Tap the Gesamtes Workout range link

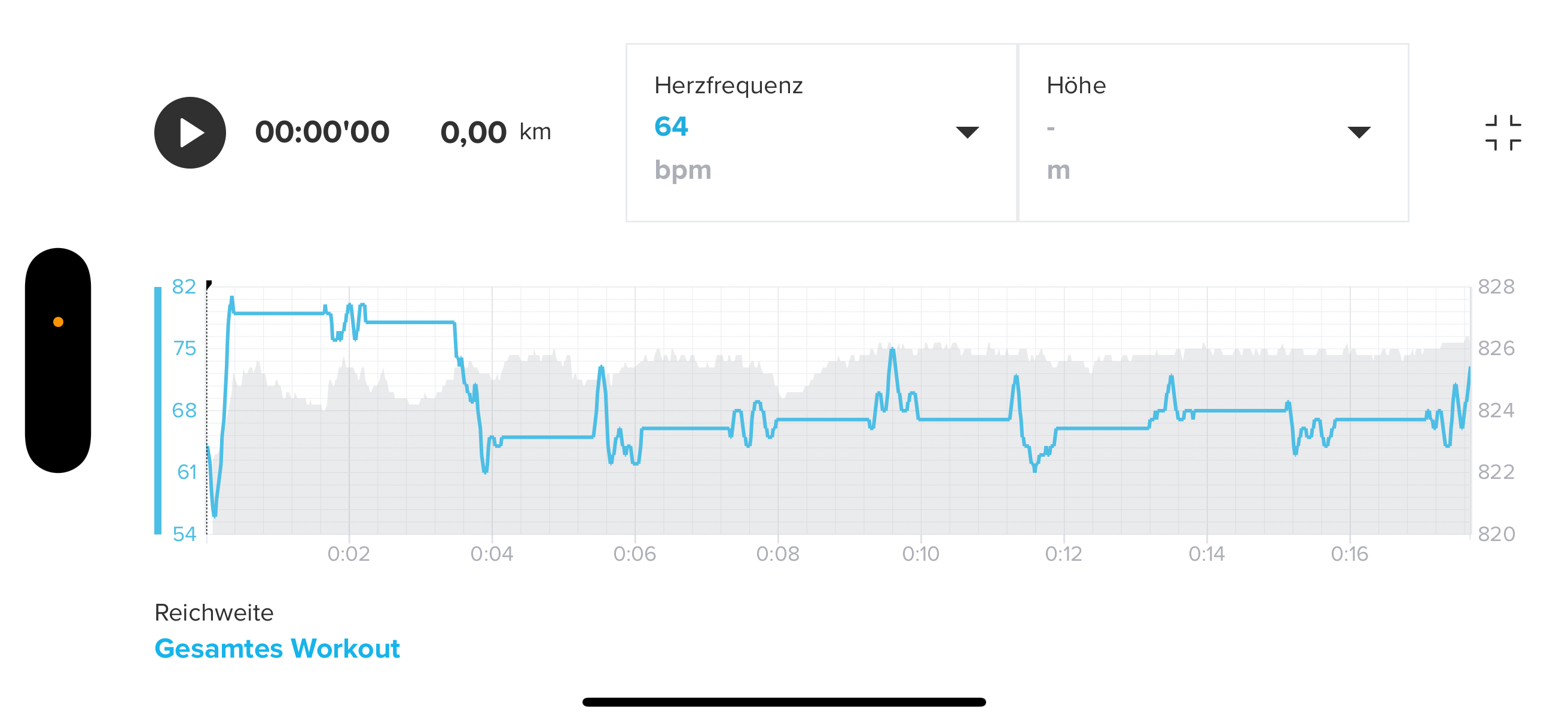coord(277,649)
